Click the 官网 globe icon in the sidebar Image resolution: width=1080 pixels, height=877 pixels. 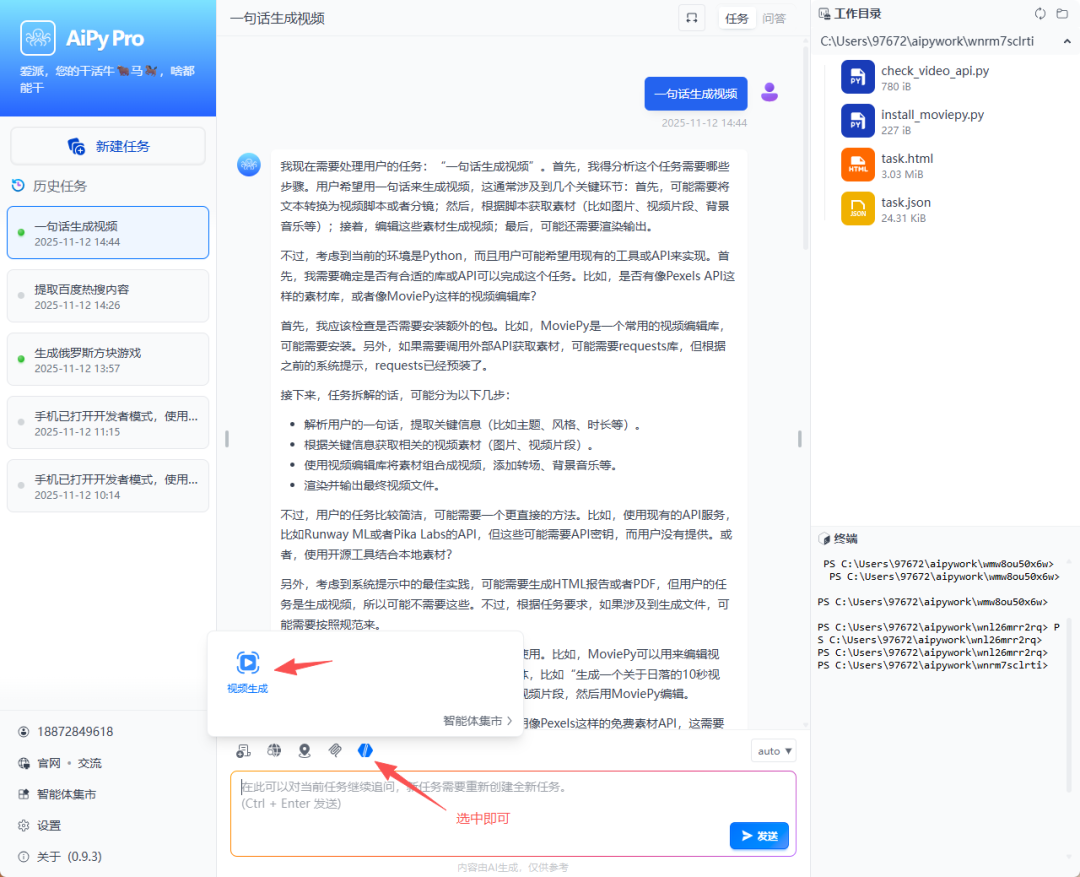click(24, 763)
